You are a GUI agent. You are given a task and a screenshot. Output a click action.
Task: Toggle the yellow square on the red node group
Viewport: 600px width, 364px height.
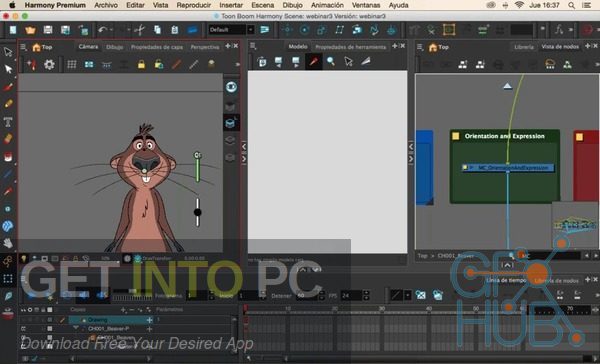click(579, 137)
